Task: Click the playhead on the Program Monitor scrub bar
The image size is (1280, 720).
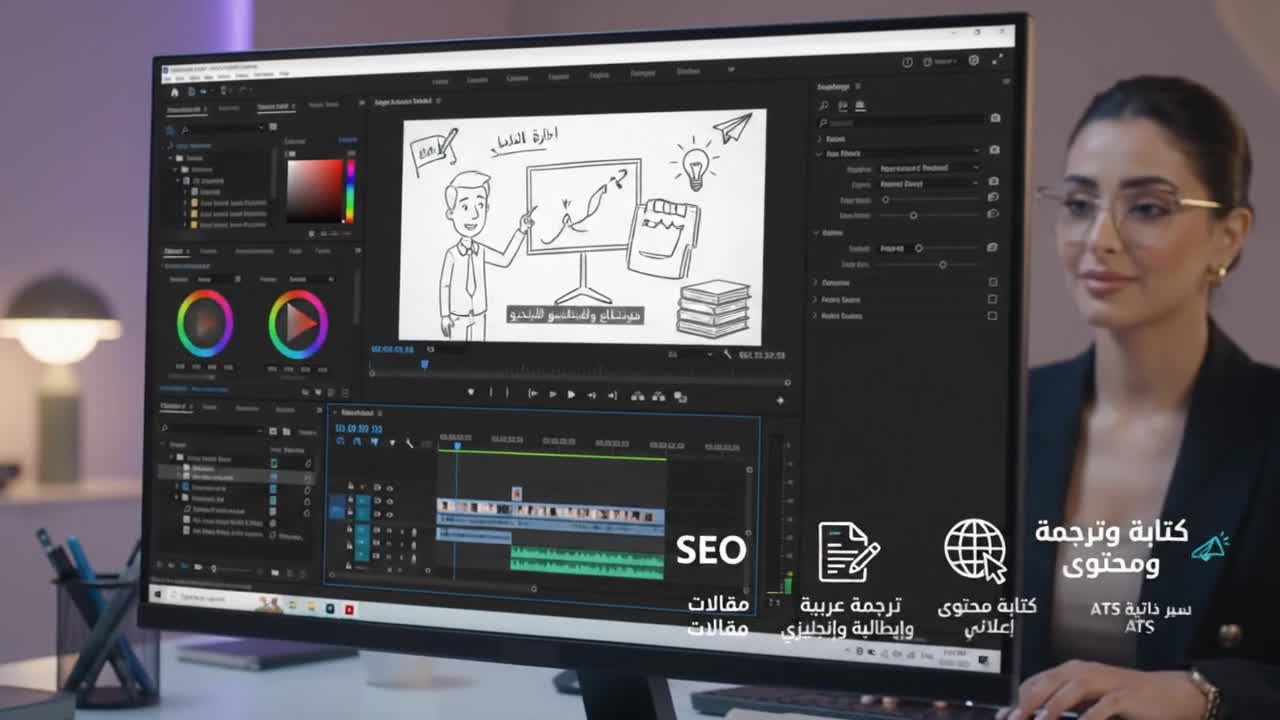Action: pos(424,365)
